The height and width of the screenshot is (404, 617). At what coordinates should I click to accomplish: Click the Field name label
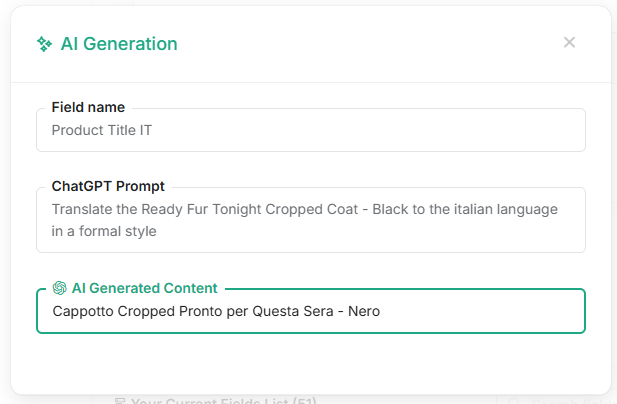(88, 107)
